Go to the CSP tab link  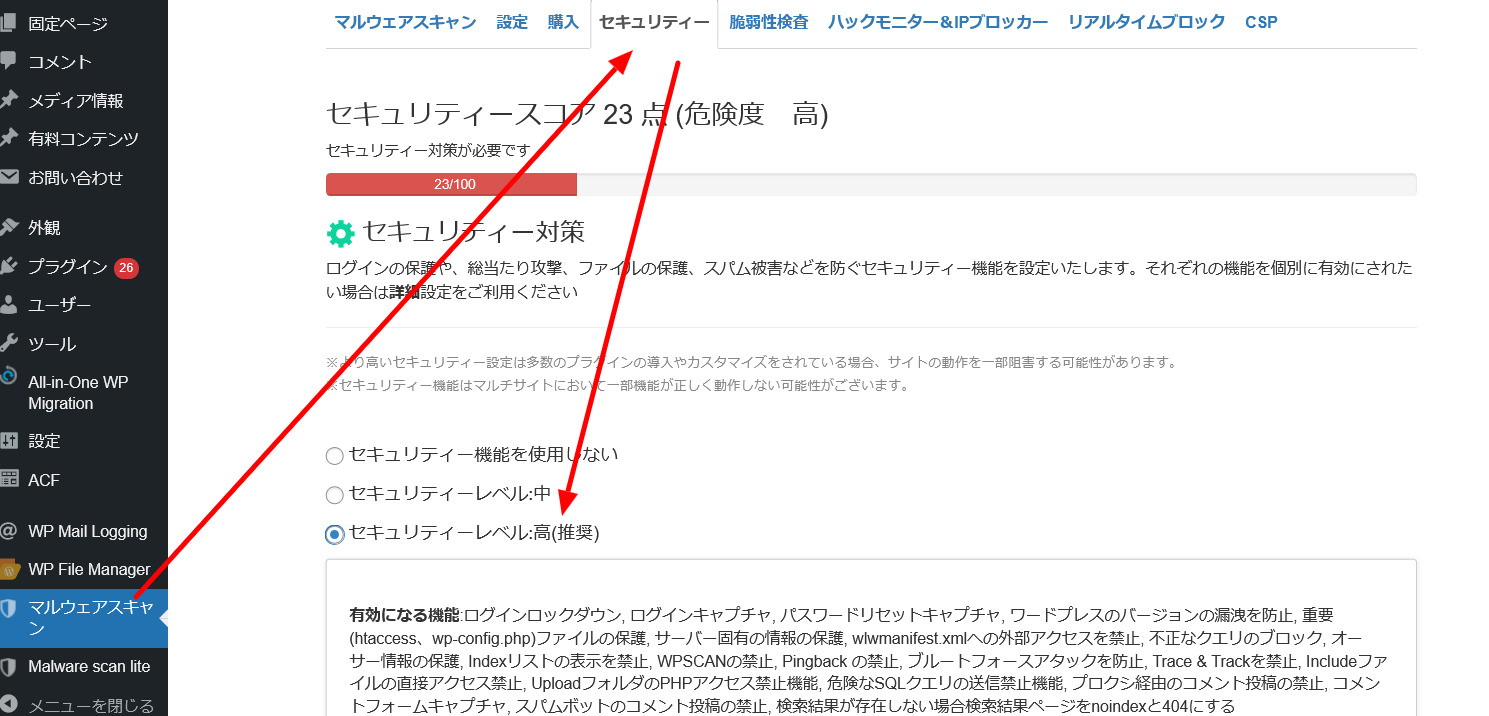click(x=1261, y=22)
